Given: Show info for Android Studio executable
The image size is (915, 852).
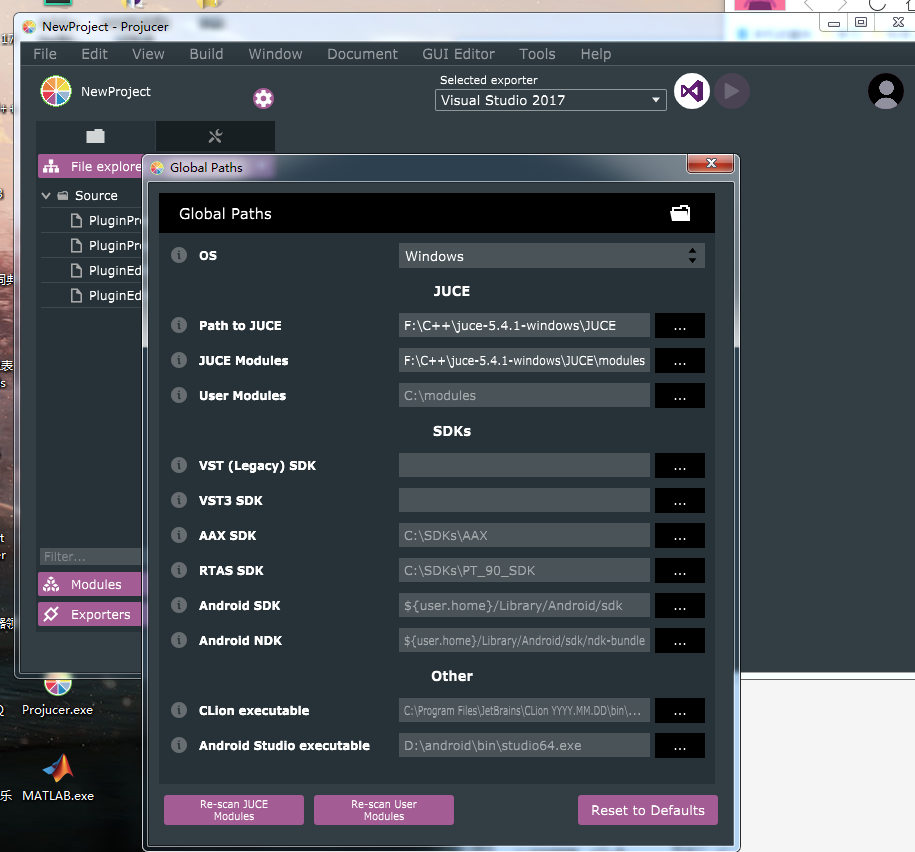Looking at the screenshot, I should tap(179, 745).
